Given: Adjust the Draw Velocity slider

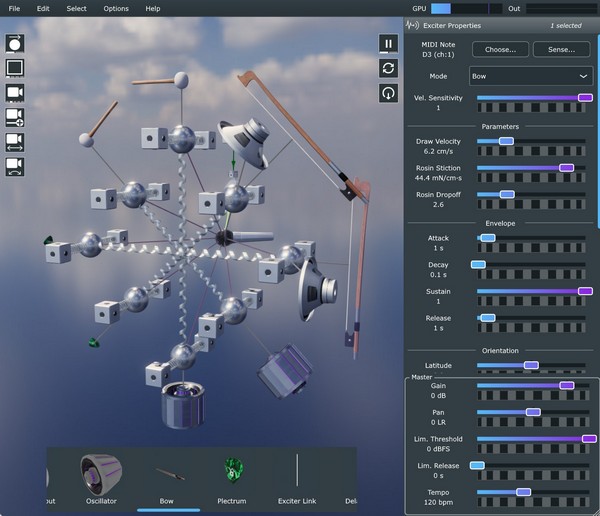Looking at the screenshot, I should point(531,142).
